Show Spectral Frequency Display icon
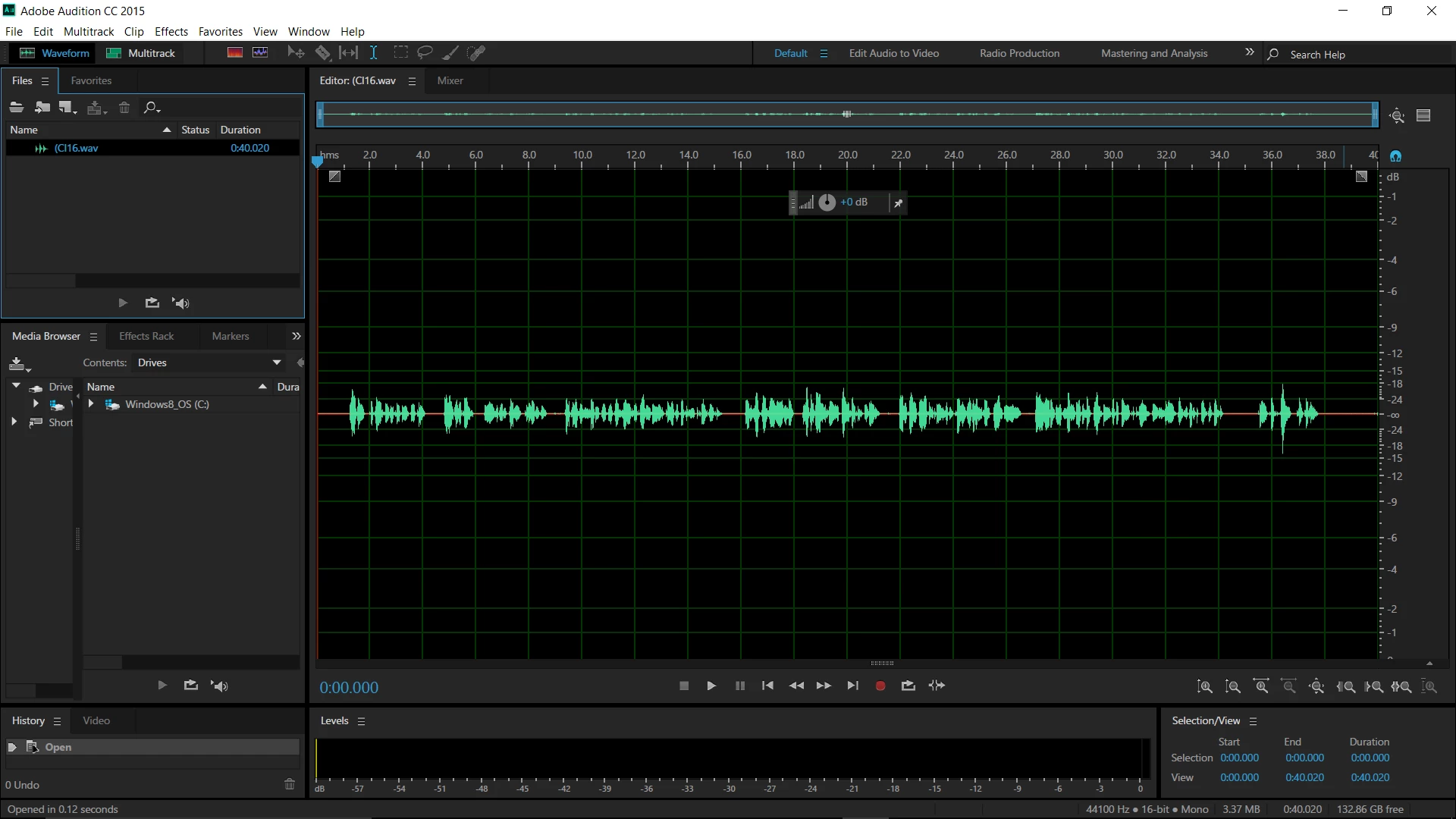 235,53
